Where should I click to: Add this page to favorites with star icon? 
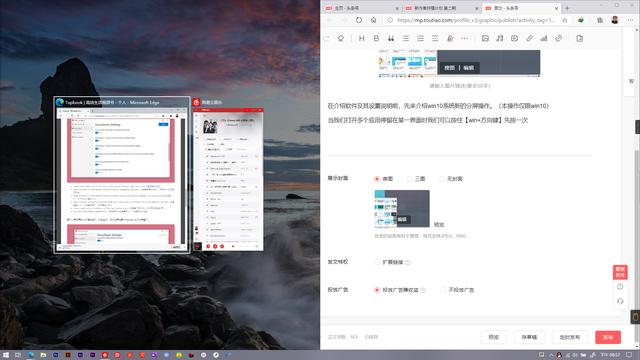coord(565,20)
